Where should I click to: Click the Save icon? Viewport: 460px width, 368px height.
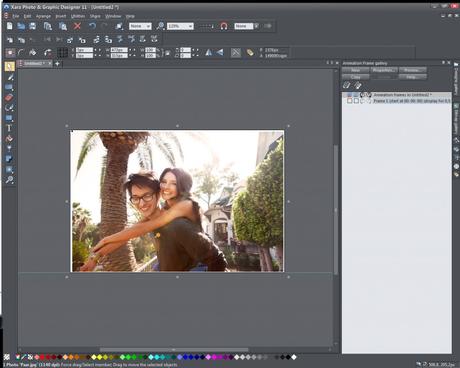[32, 26]
